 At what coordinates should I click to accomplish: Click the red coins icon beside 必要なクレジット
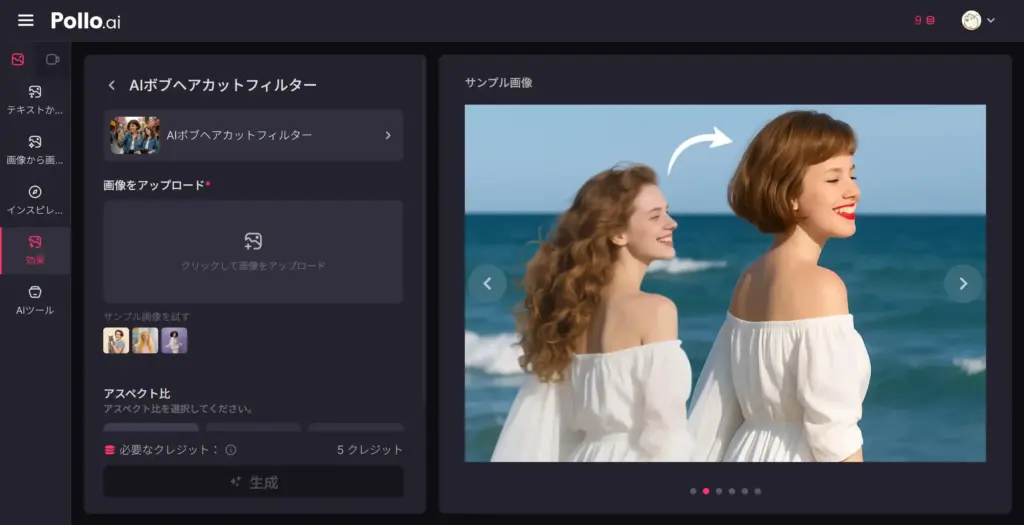coord(110,450)
